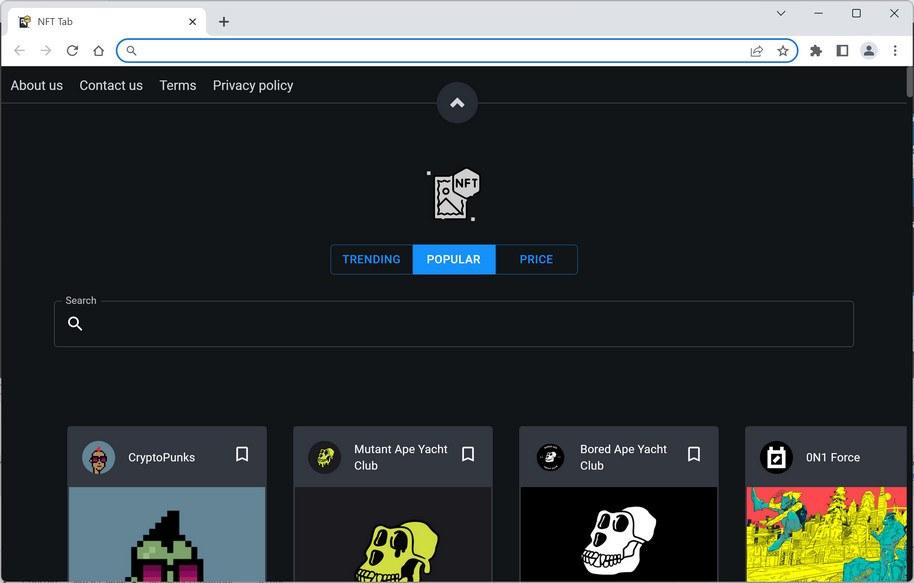This screenshot has width=914, height=583.
Task: Click the magnifier in Search field
Action: click(75, 323)
